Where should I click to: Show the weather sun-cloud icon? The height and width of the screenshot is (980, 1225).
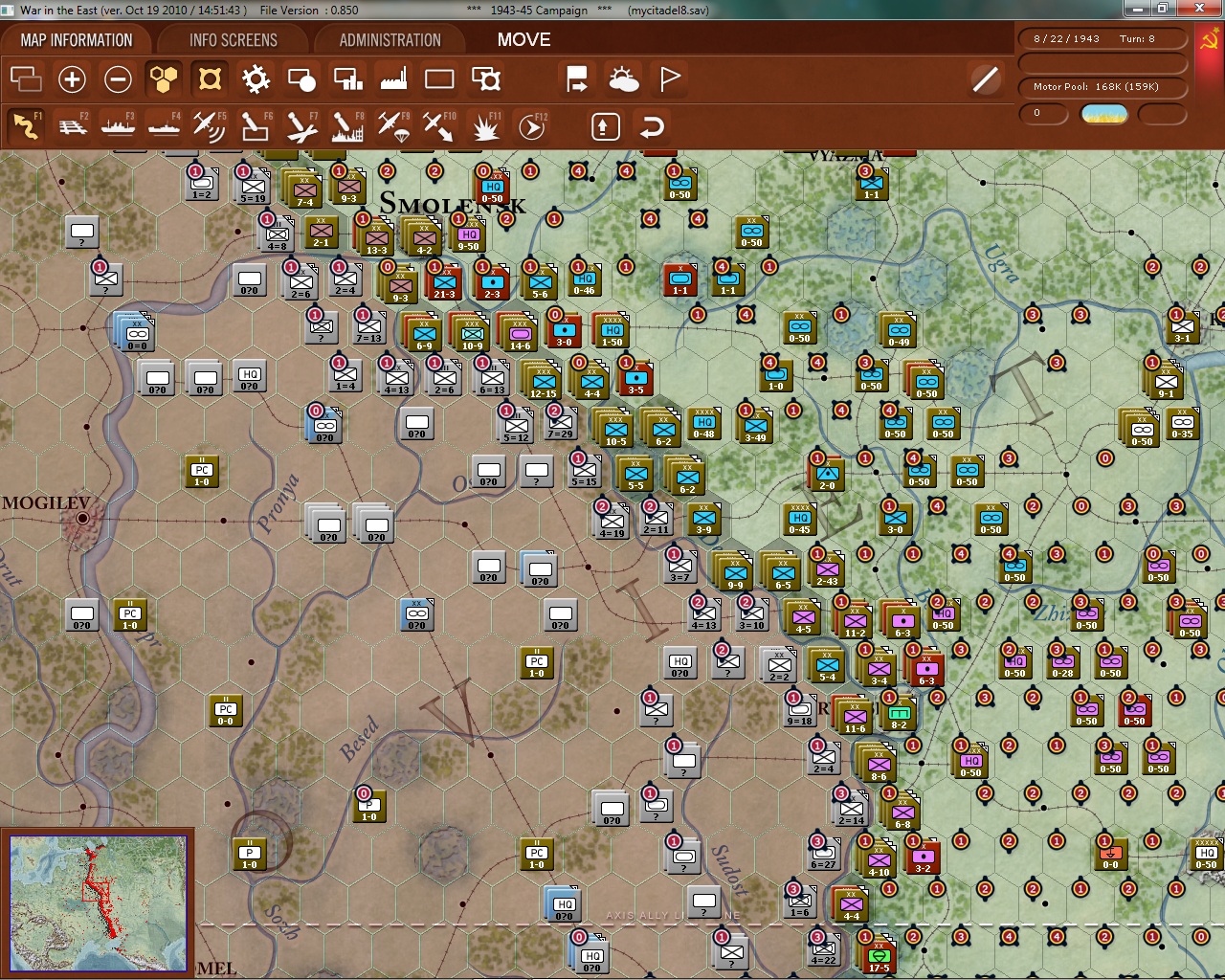623,78
